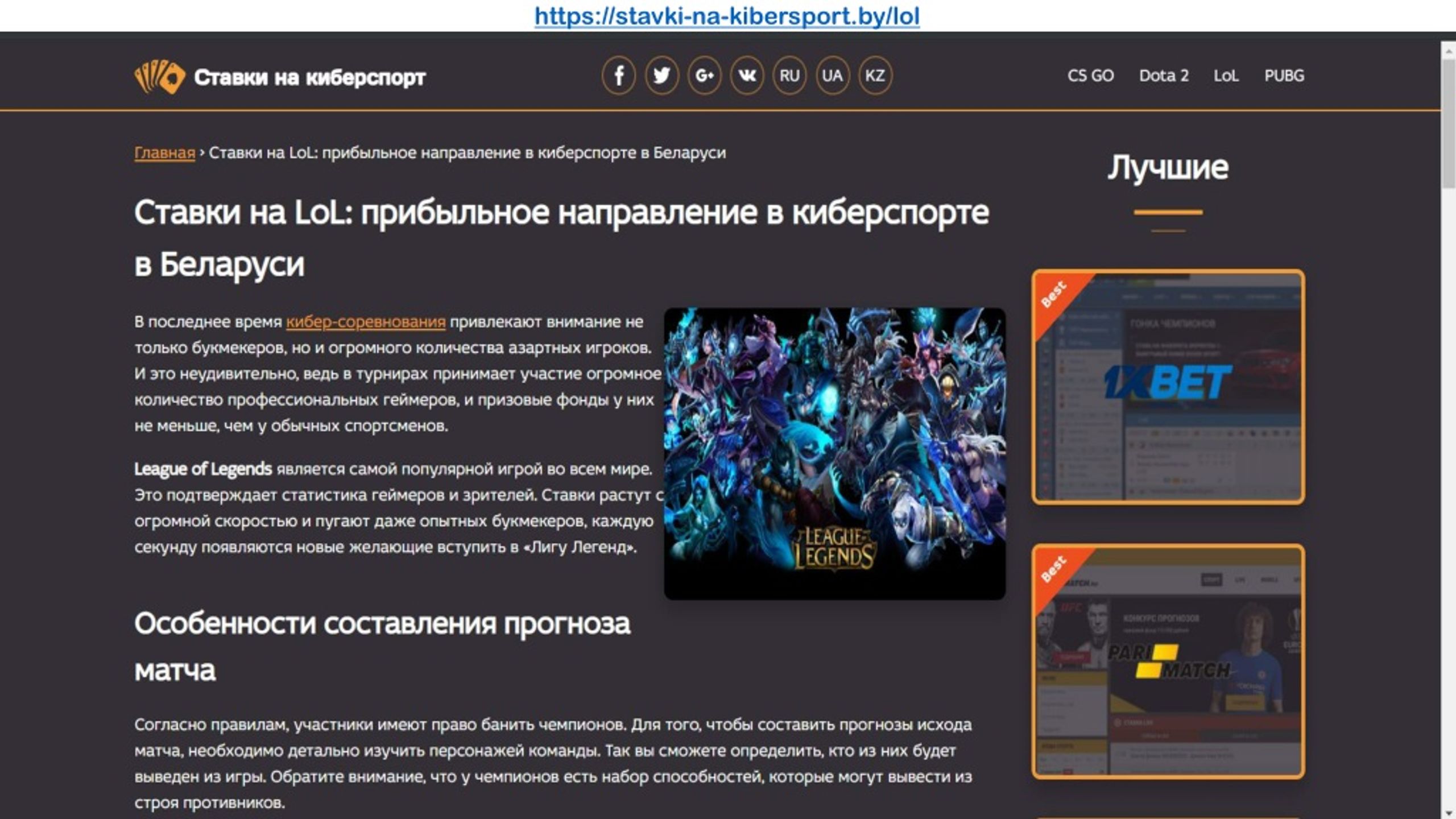Share via the Twitter bird icon

point(661,76)
